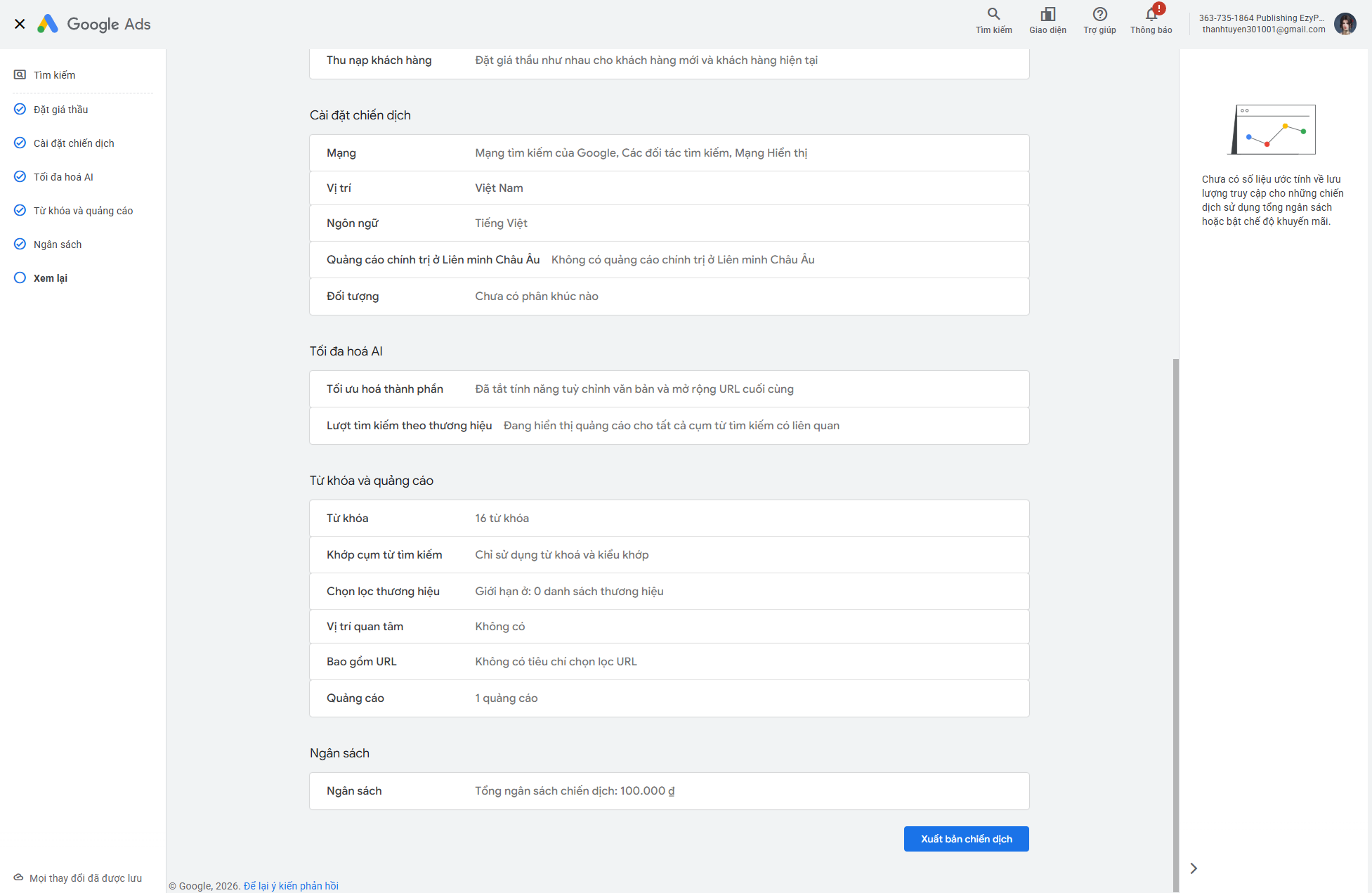
Task: Click the Đặt giá thầu completed checkmark
Action: click(20, 109)
